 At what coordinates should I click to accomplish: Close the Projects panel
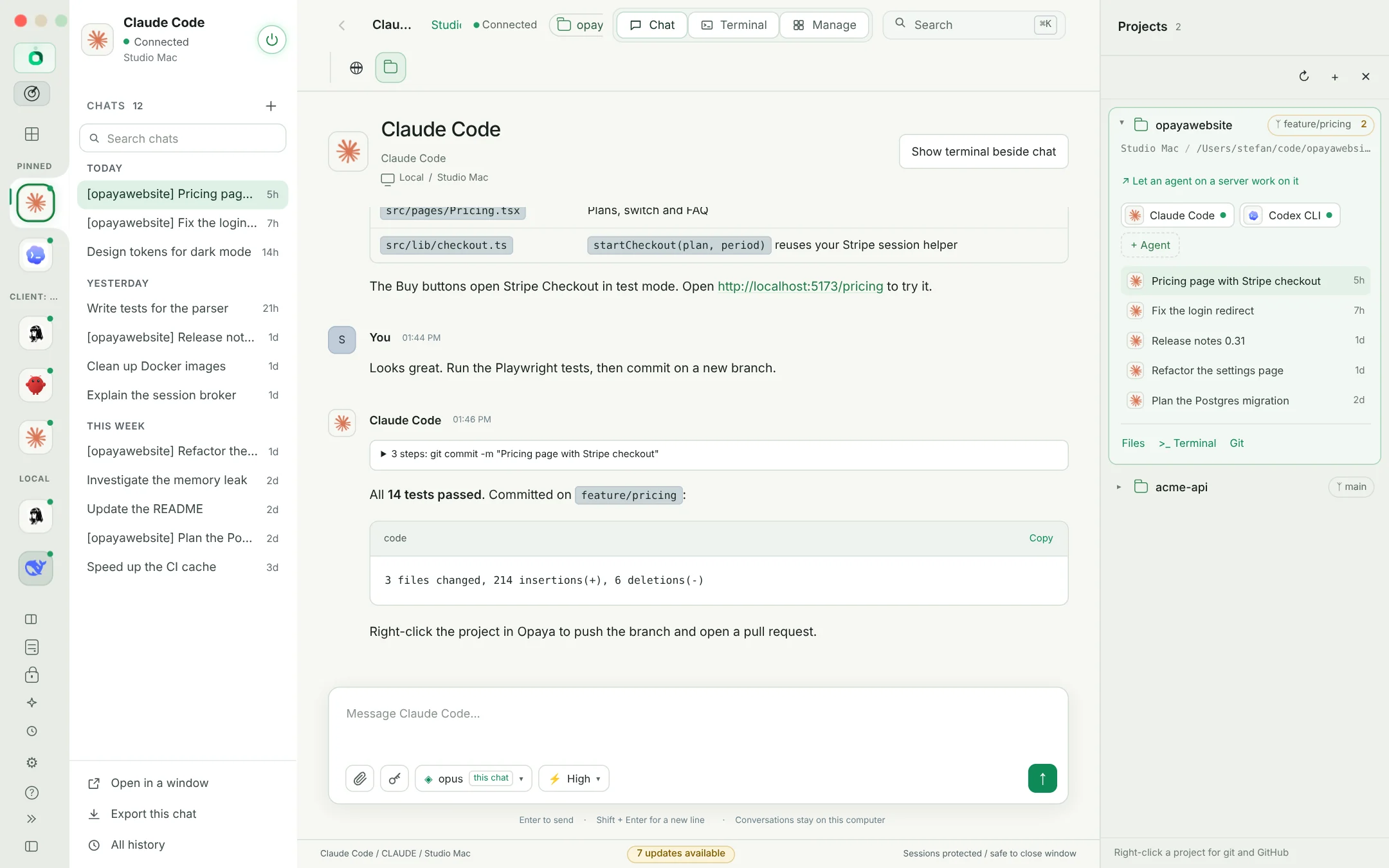click(1366, 77)
